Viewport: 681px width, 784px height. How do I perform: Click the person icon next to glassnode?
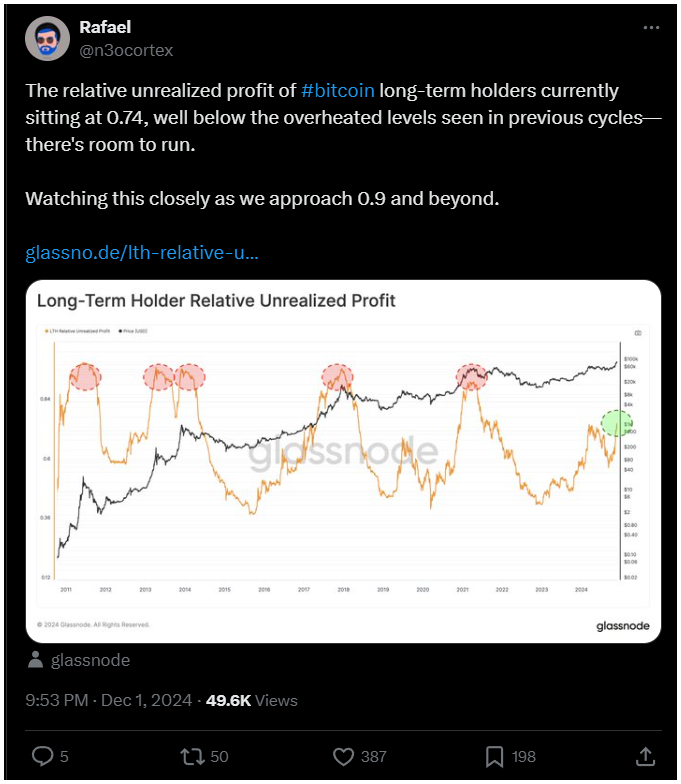click(x=36, y=660)
